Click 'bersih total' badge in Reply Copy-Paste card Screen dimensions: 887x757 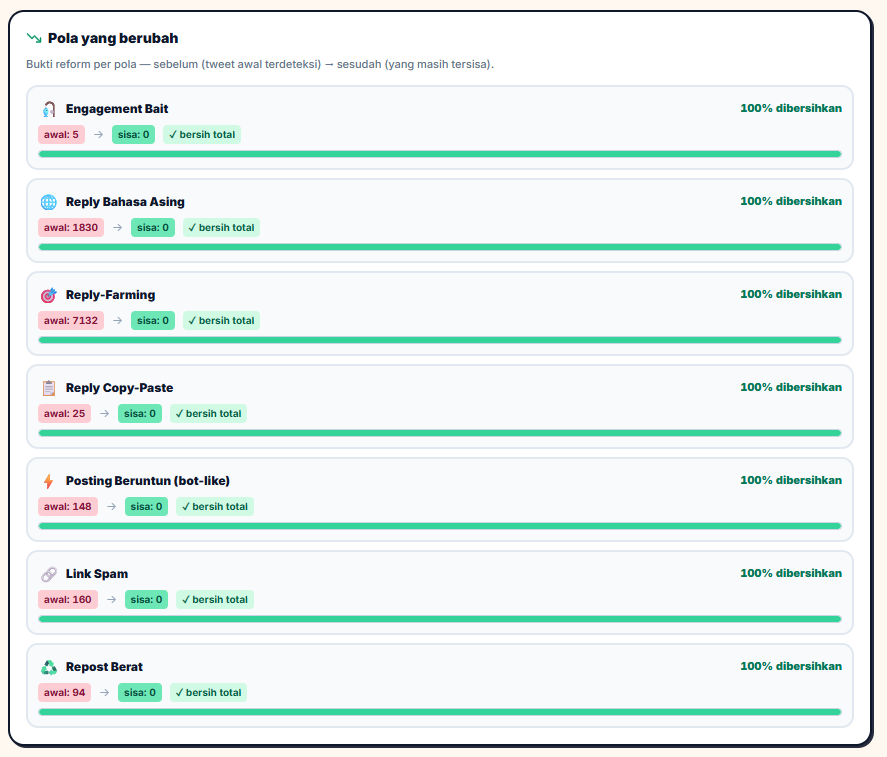pos(208,414)
